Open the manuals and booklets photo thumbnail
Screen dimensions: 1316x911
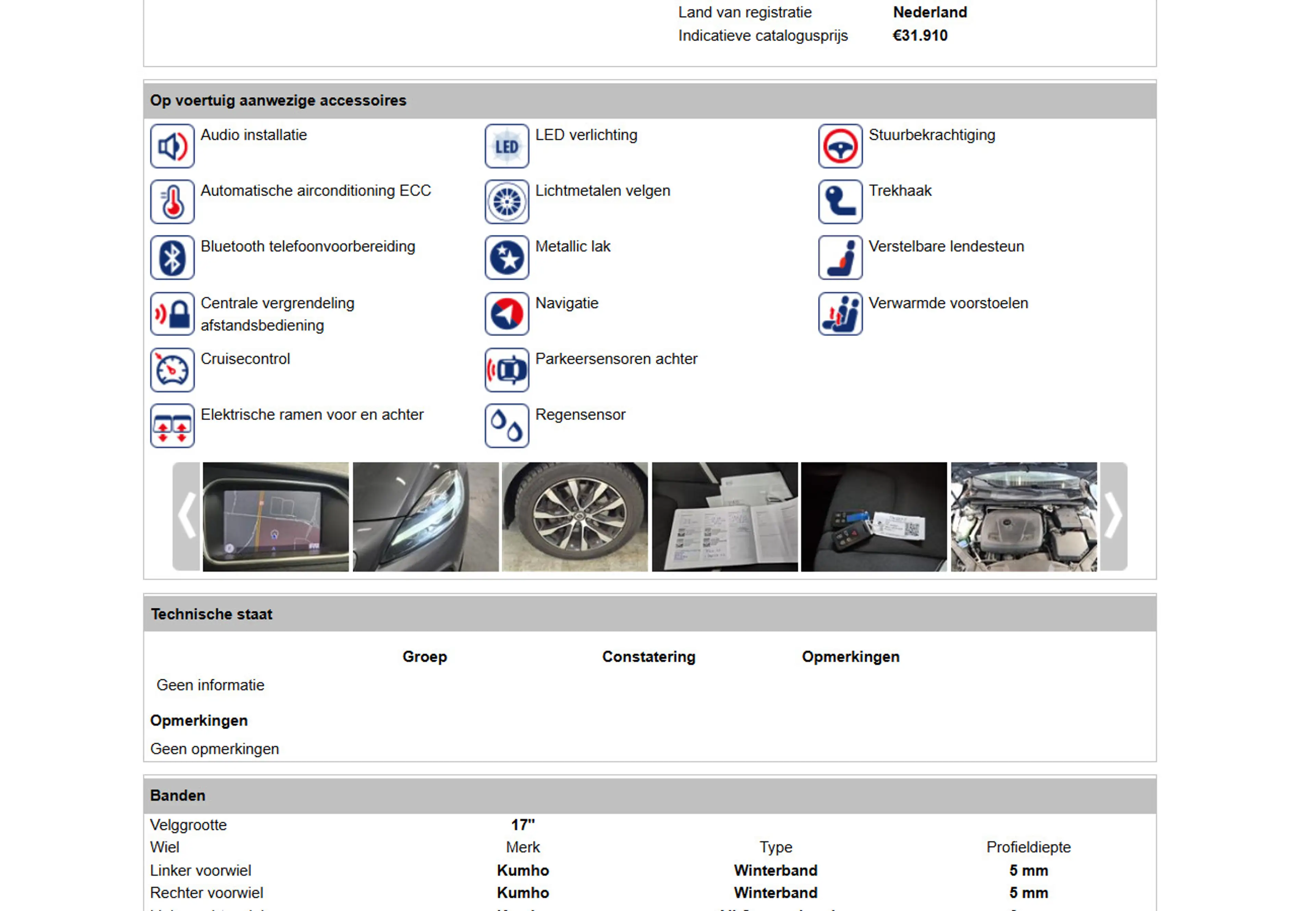(x=724, y=517)
